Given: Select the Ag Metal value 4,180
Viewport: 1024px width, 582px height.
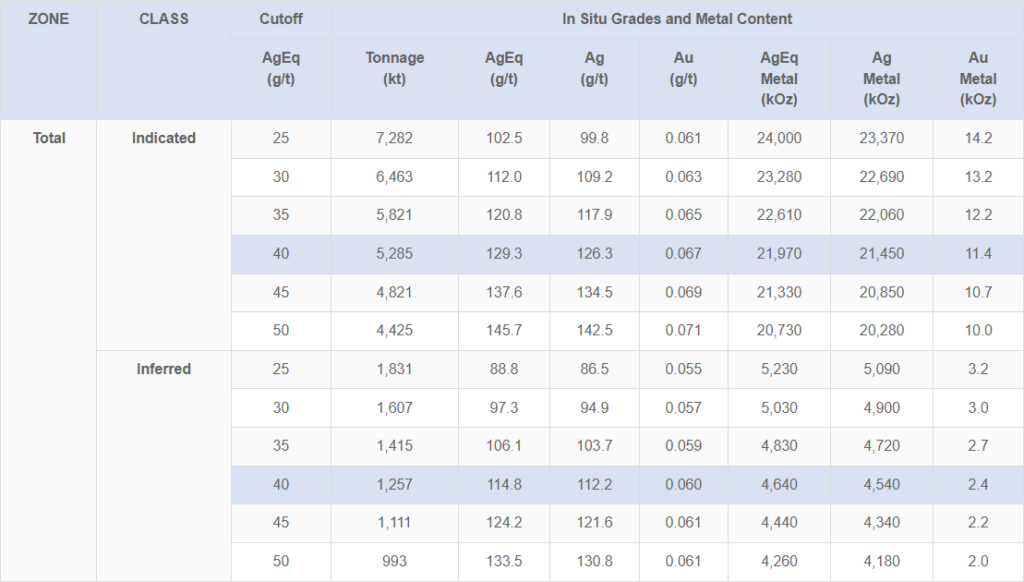Looking at the screenshot, I should pos(881,562).
